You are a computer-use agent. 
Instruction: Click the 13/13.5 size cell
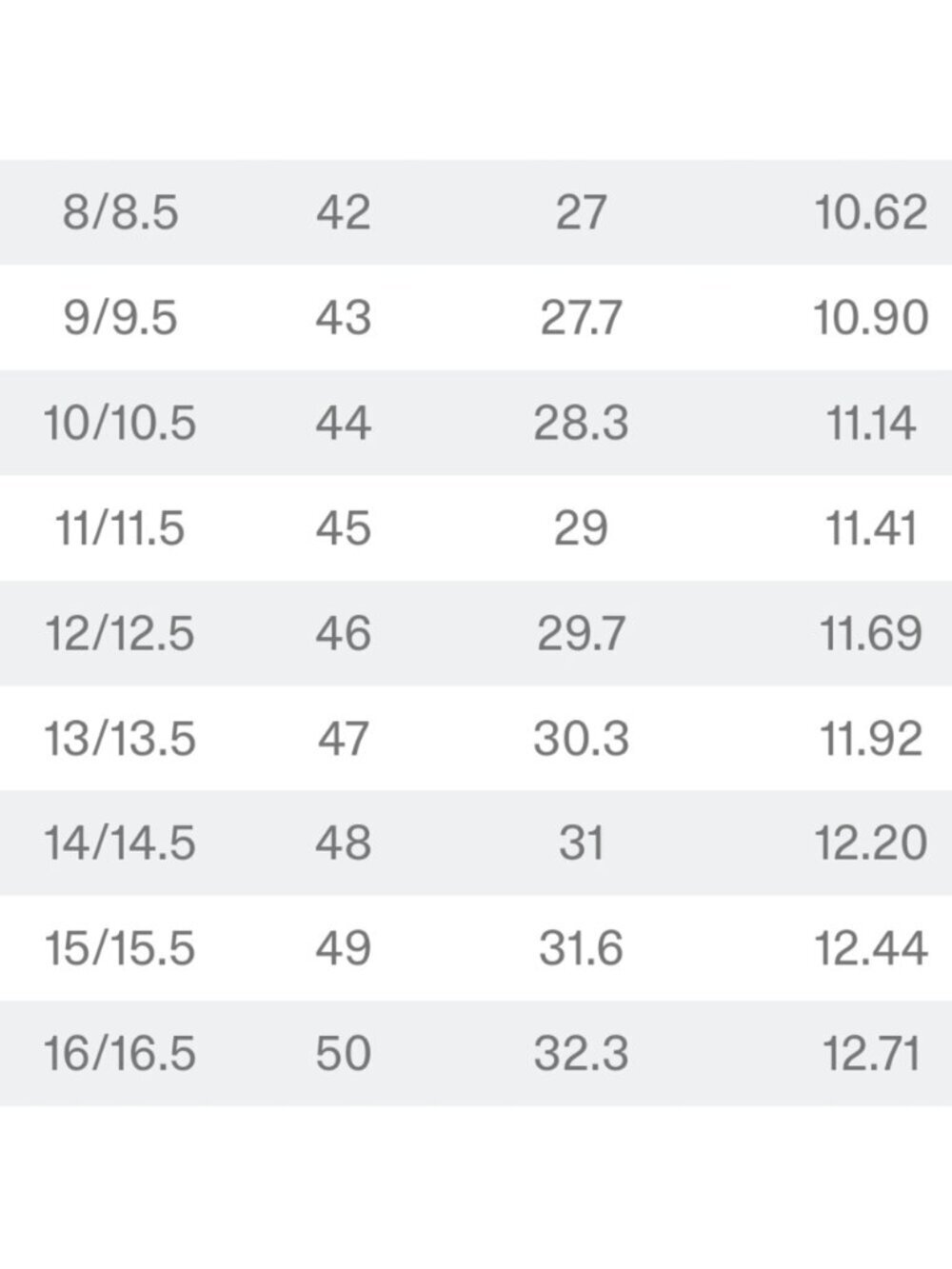pos(120,738)
